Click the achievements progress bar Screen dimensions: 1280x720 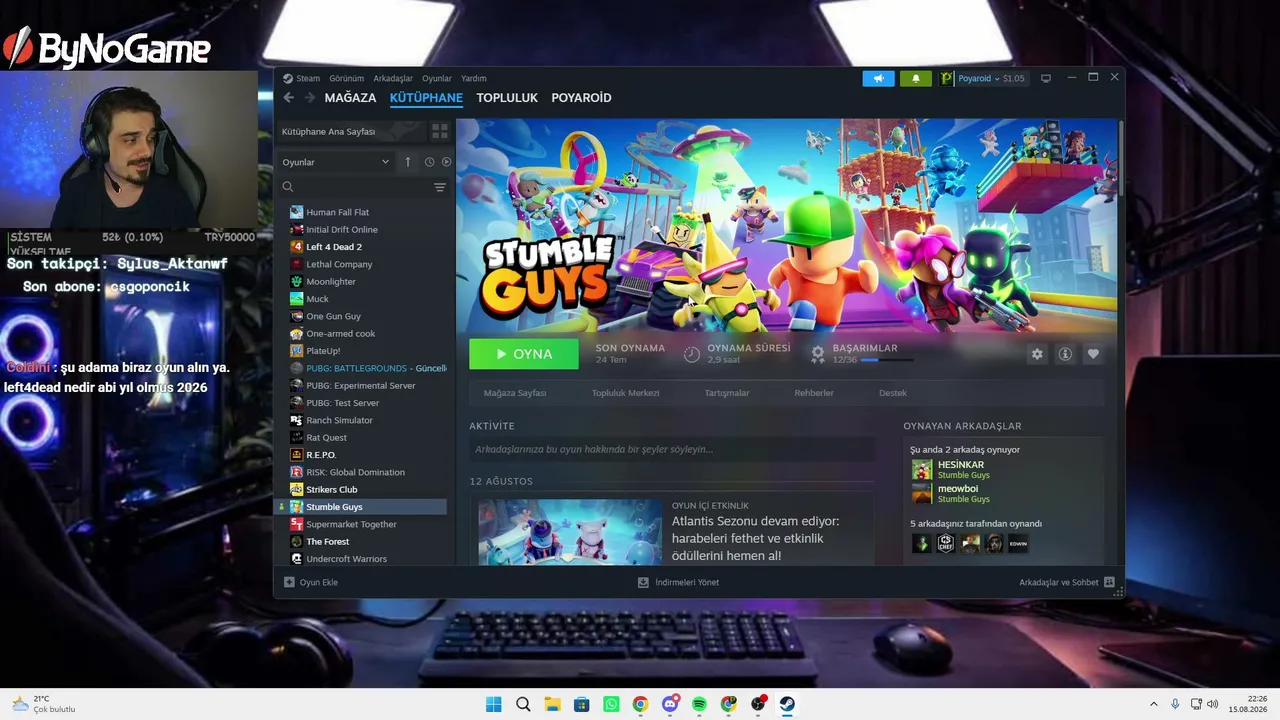(x=886, y=360)
